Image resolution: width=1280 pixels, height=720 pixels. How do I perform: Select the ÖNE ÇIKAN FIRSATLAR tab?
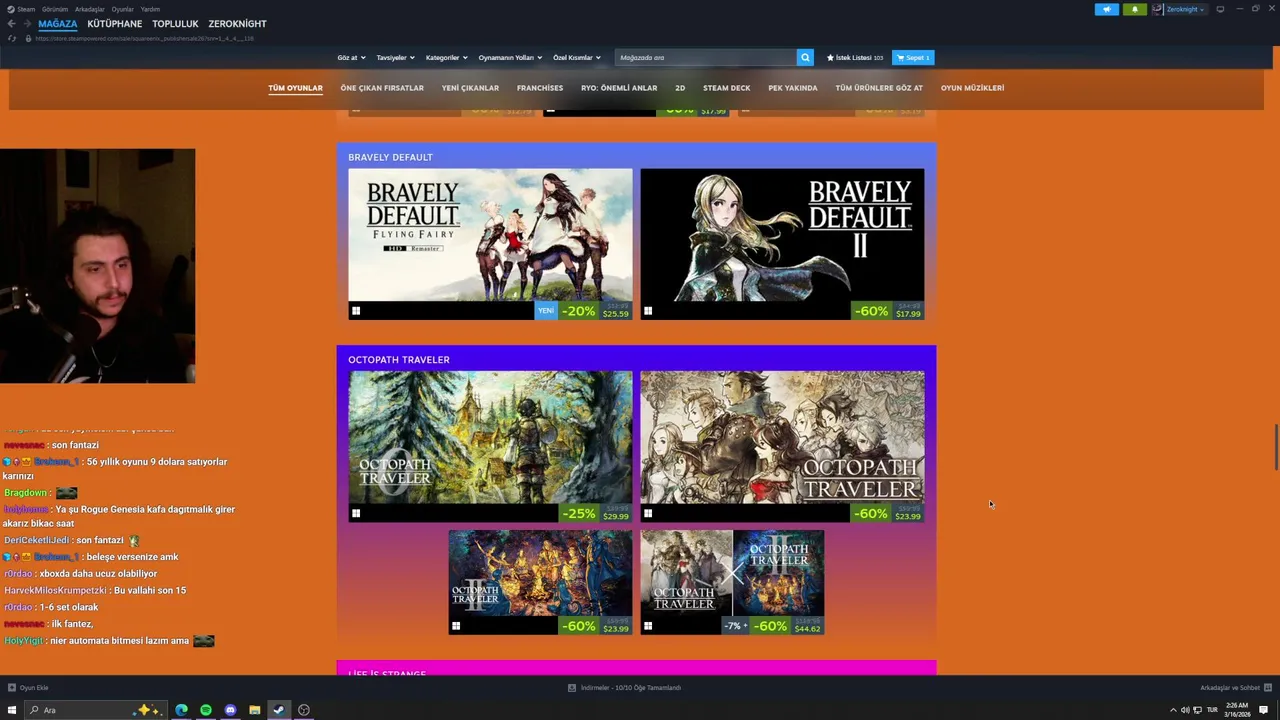coord(382,88)
